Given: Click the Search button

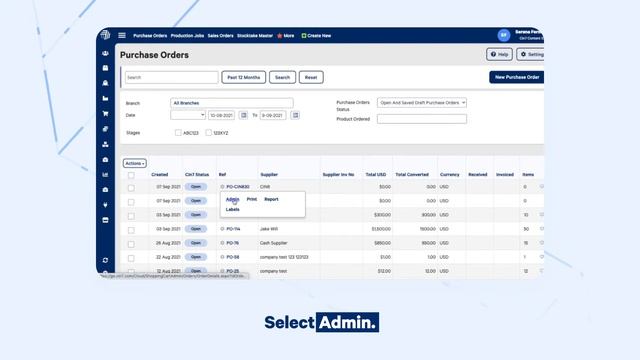Looking at the screenshot, I should pyautogui.click(x=282, y=77).
